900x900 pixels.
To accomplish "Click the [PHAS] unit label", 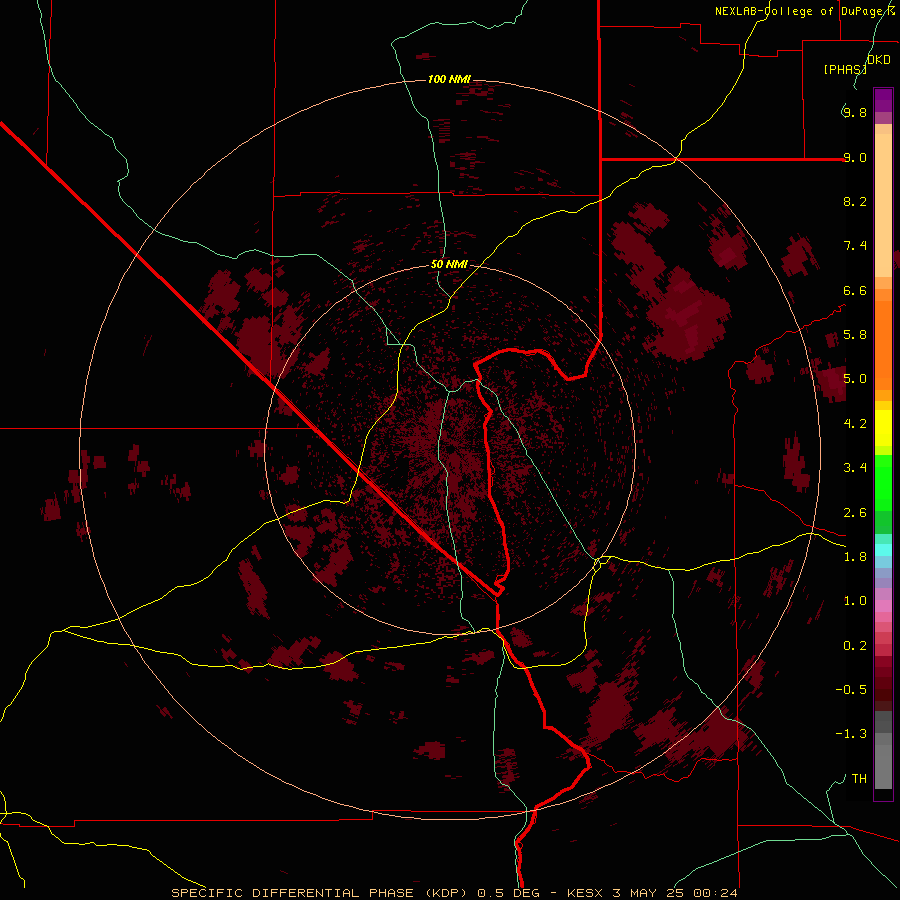I will click(845, 69).
